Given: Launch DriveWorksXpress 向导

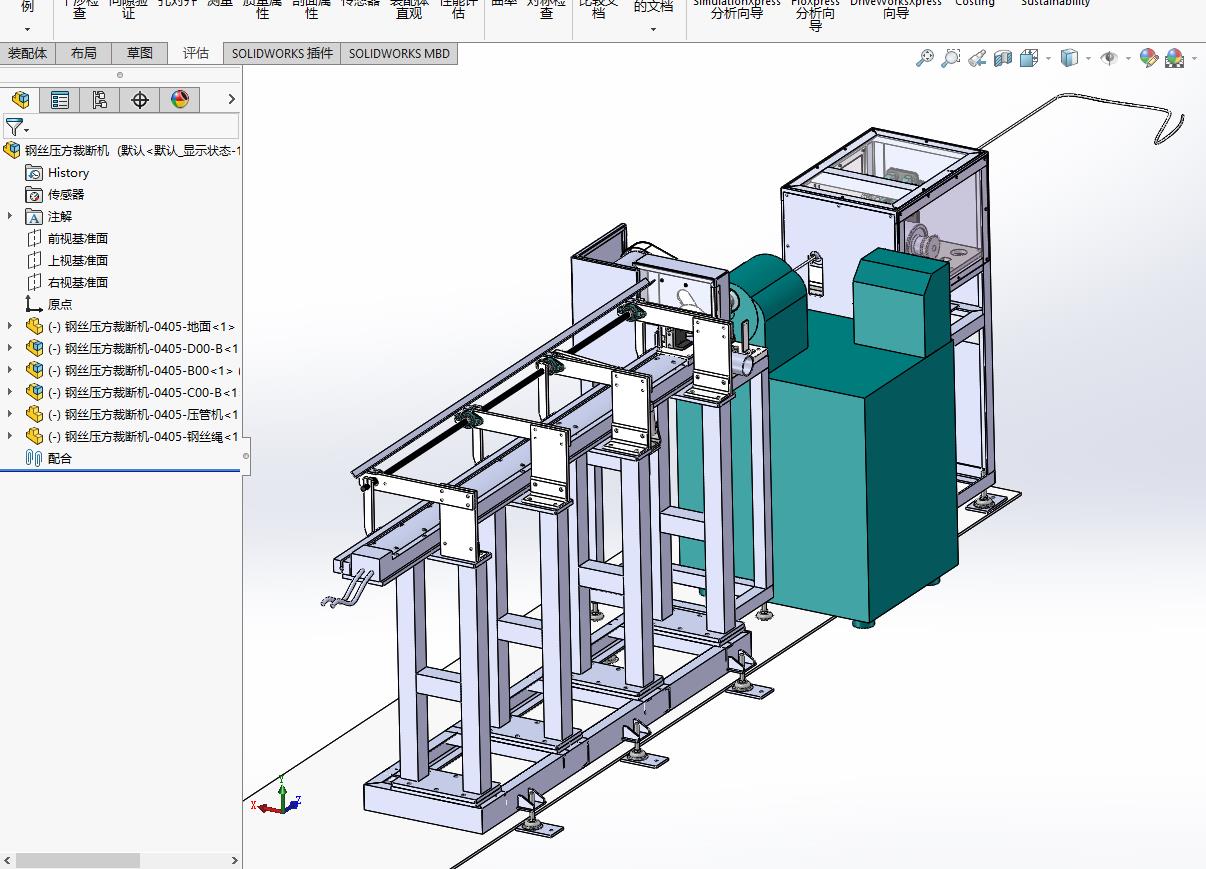Looking at the screenshot, I should point(896,10).
